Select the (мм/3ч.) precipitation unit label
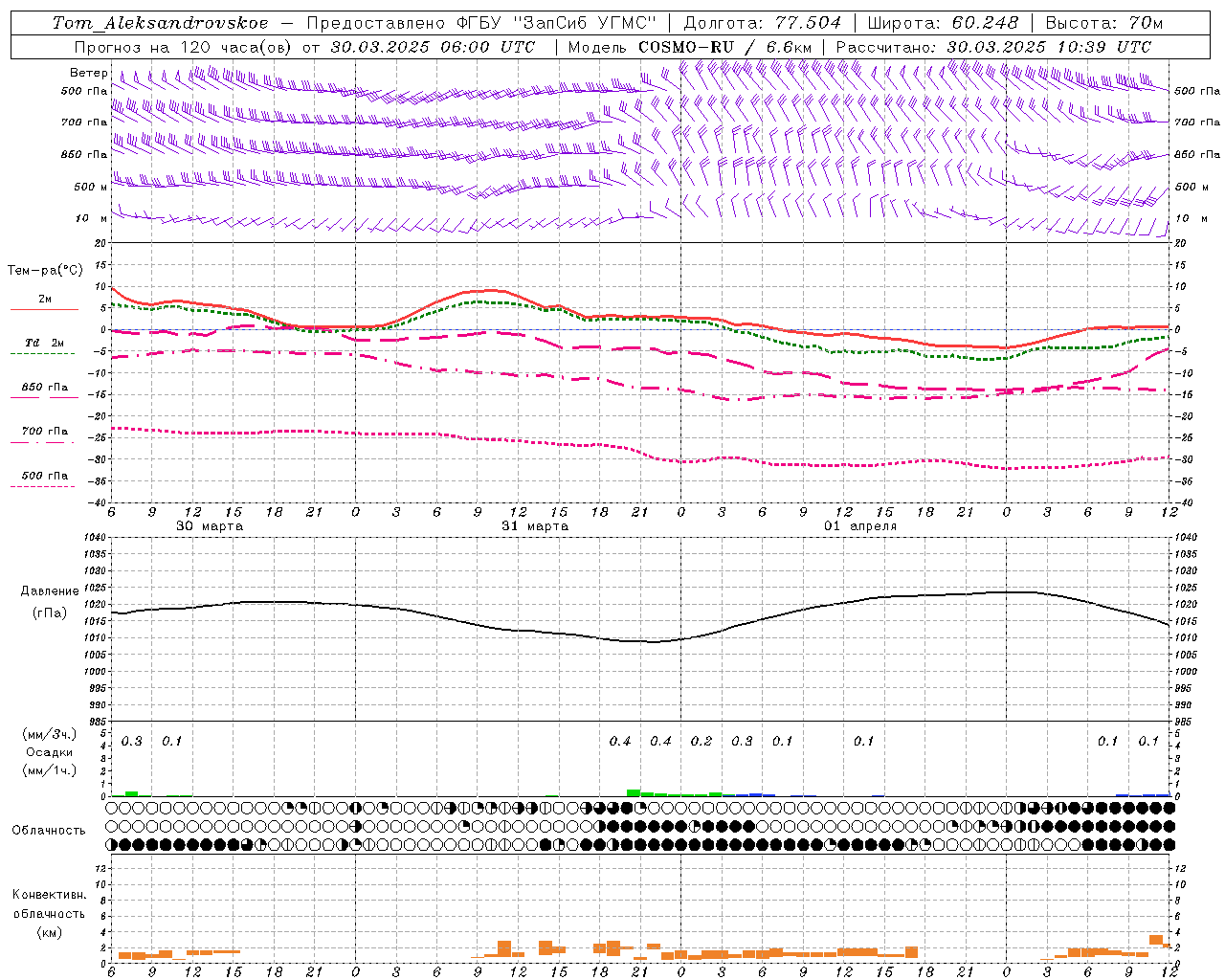1225x980 pixels. coord(50,734)
